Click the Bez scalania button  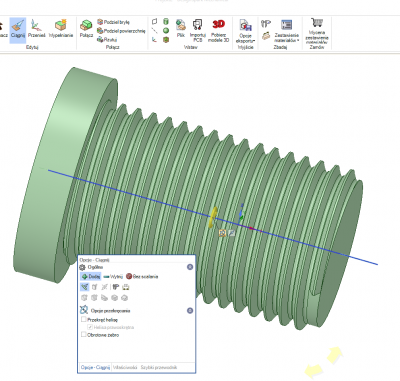pos(142,276)
